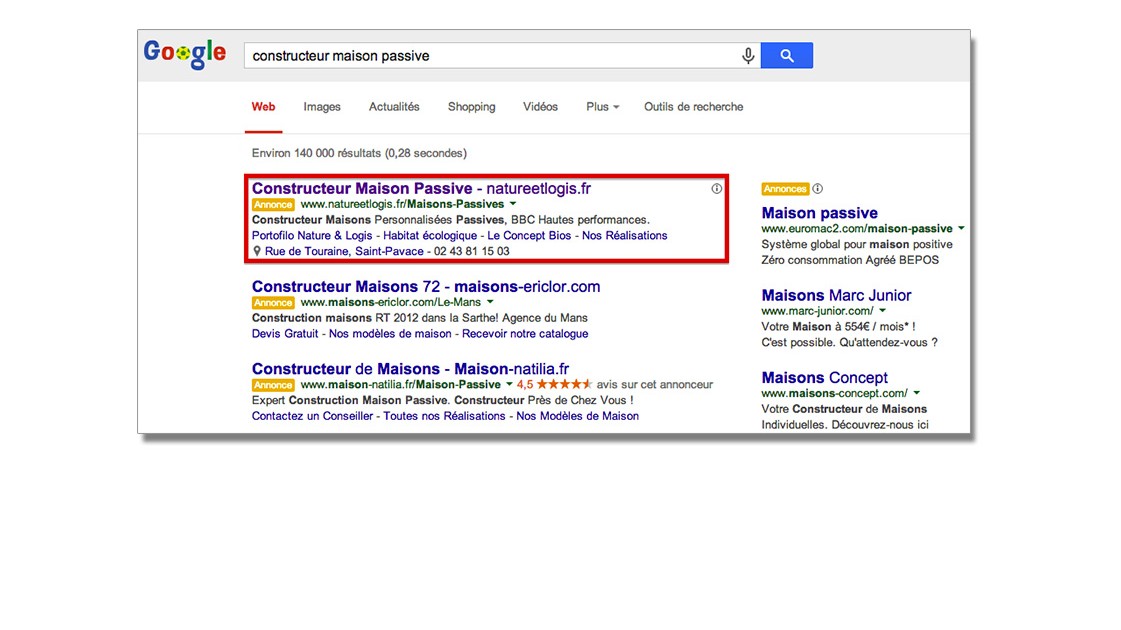The width and height of the screenshot is (1121, 630).
Task: Click 'Environ 140 000 résultats' text
Action: coord(317,153)
